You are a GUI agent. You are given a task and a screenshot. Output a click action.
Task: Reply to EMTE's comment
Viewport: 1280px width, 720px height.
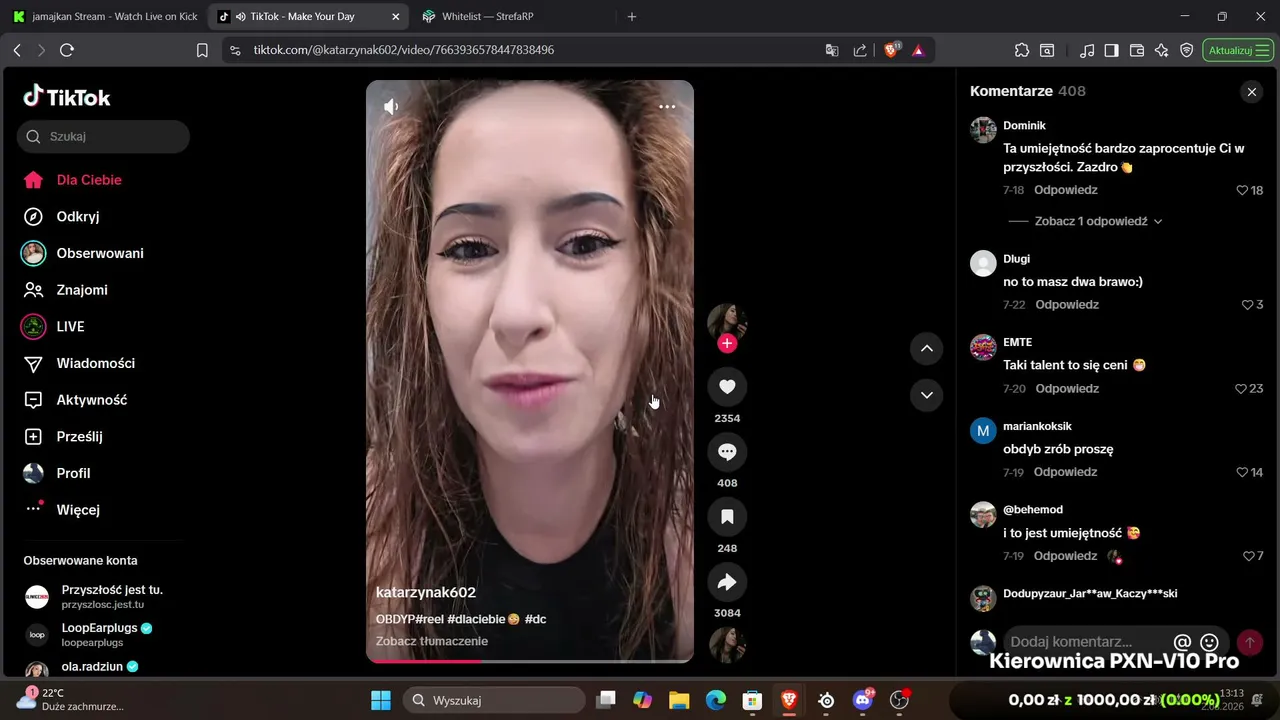(1067, 389)
